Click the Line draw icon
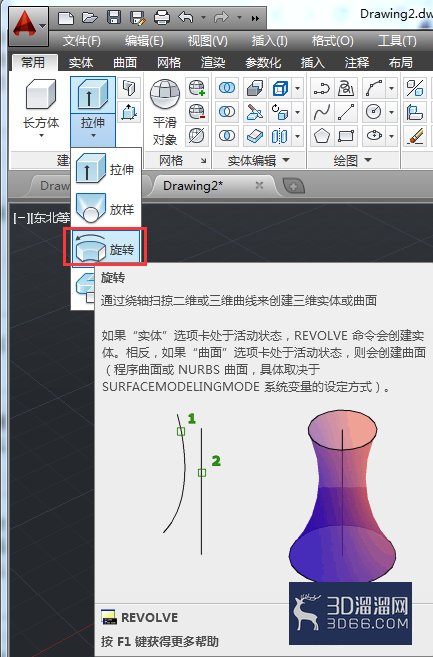Screen dimensions: 433x657 [347, 112]
